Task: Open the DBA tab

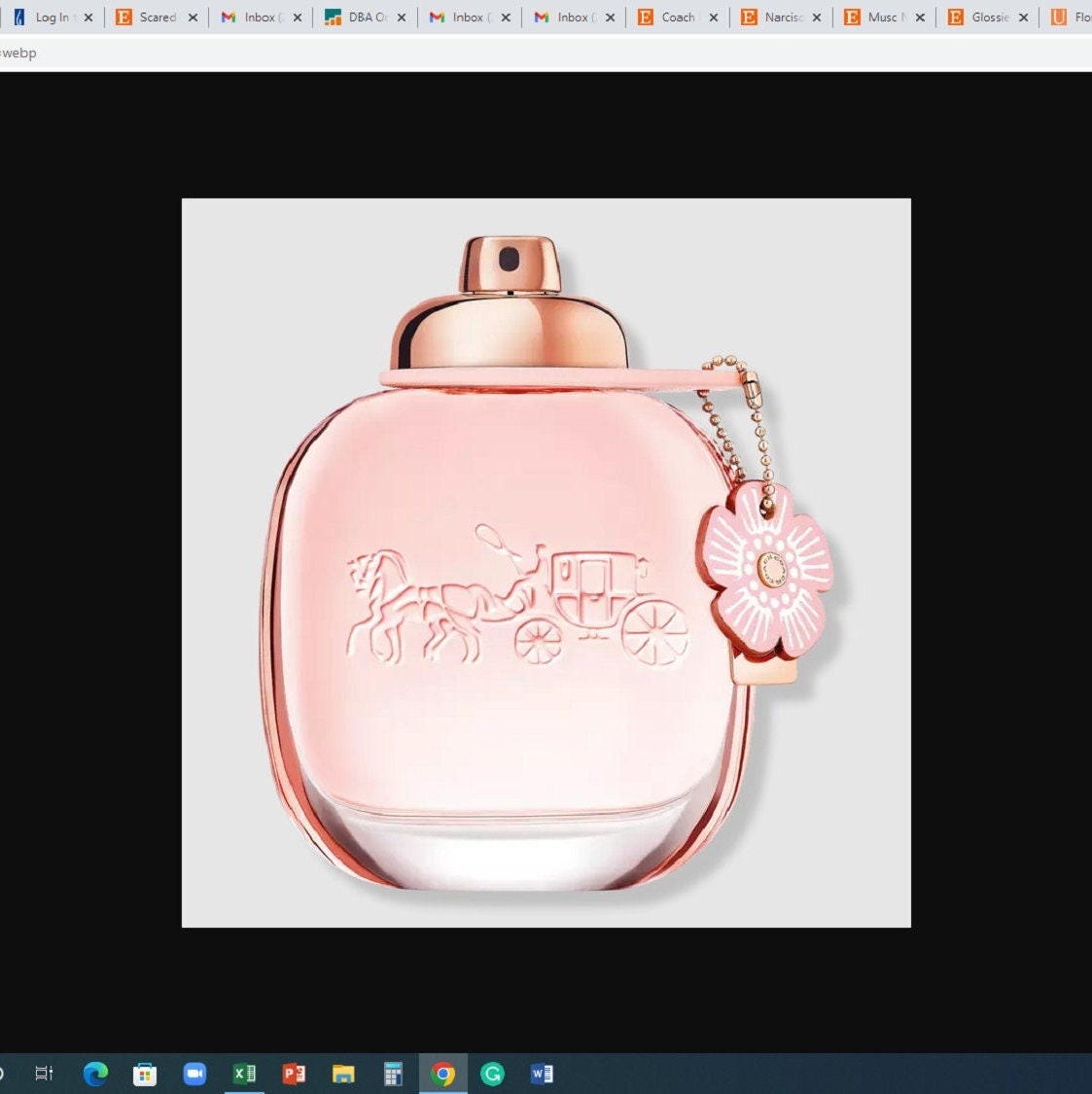Action: pyautogui.click(x=366, y=18)
